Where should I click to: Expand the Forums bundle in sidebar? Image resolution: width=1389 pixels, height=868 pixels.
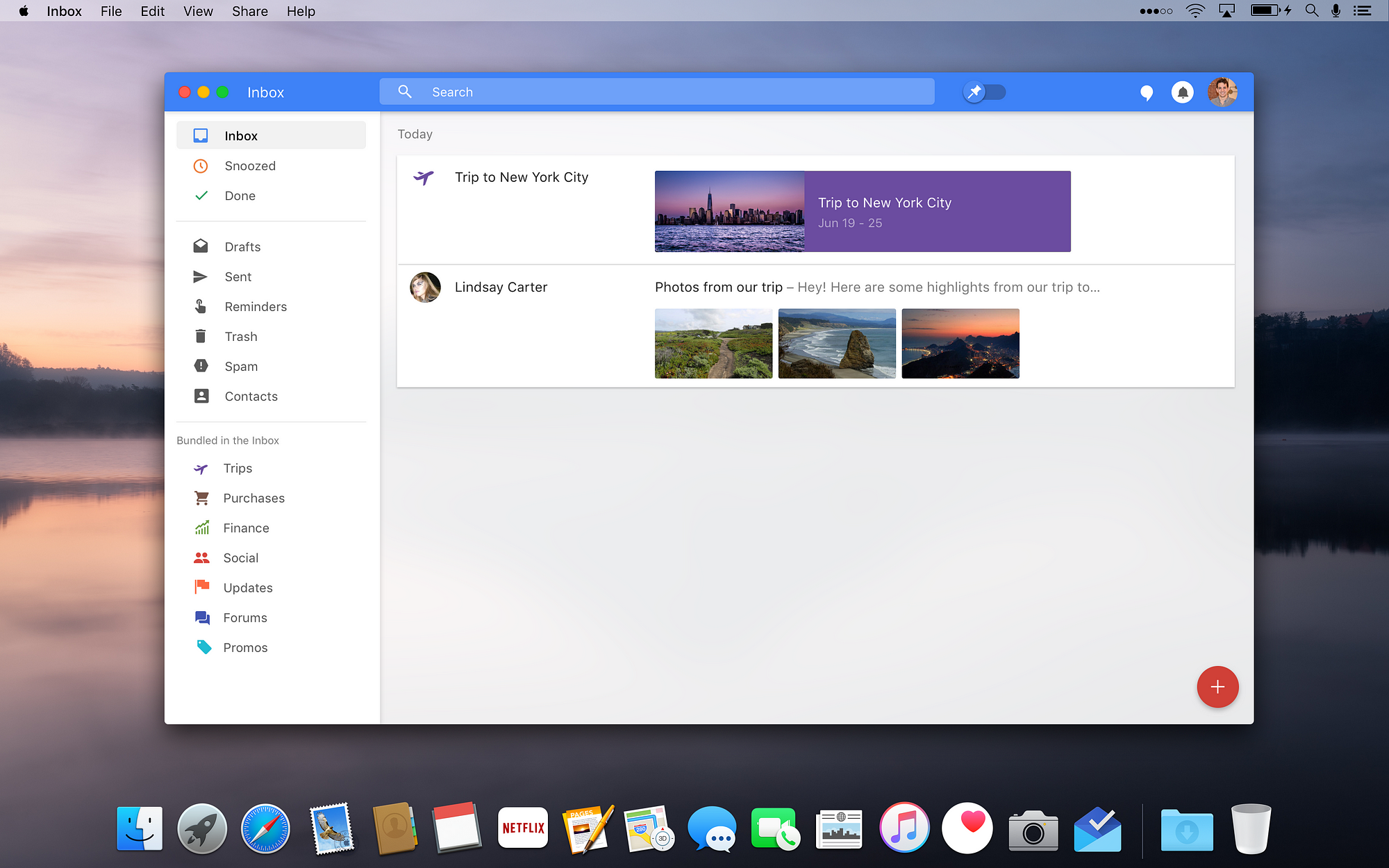click(245, 617)
